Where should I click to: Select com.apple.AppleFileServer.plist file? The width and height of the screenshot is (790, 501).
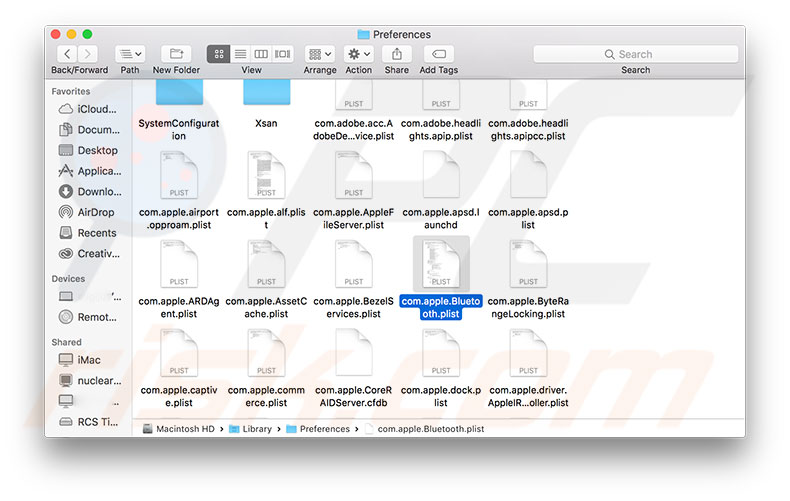tap(354, 191)
